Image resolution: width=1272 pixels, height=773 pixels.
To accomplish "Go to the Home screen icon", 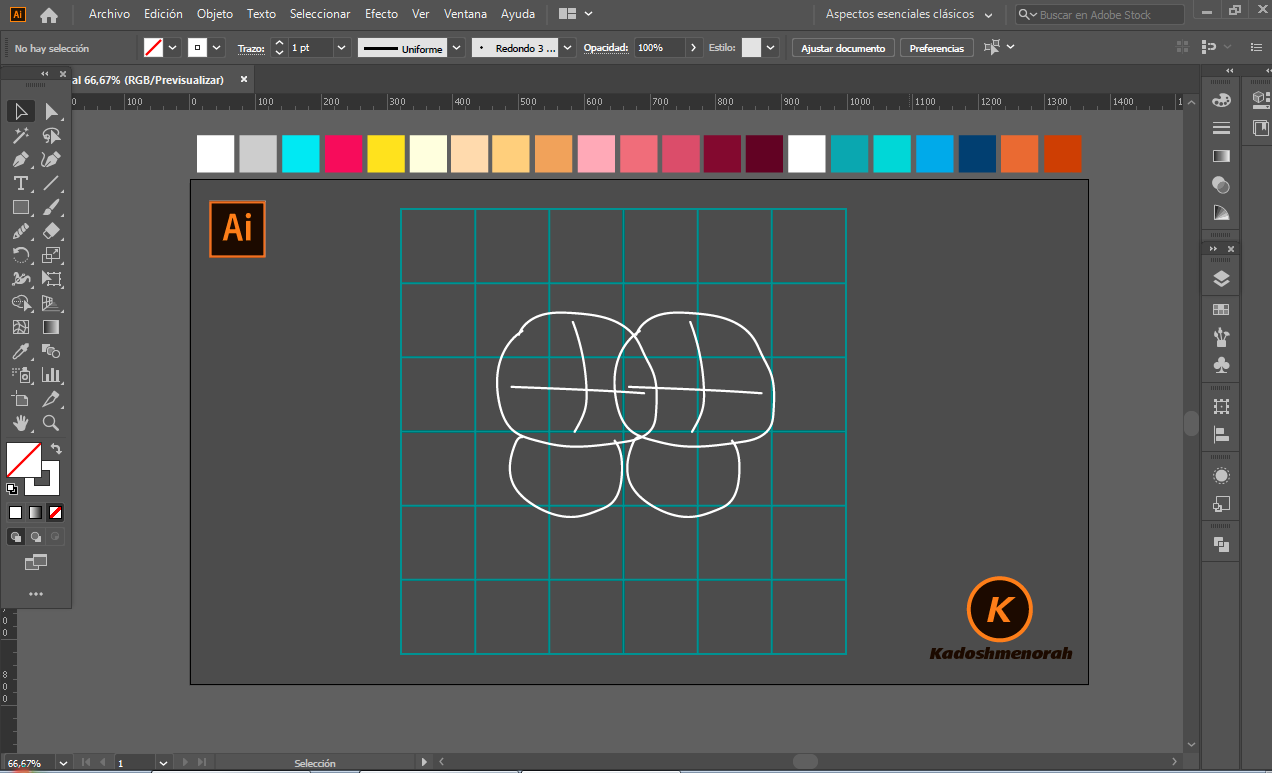I will tap(49, 15).
